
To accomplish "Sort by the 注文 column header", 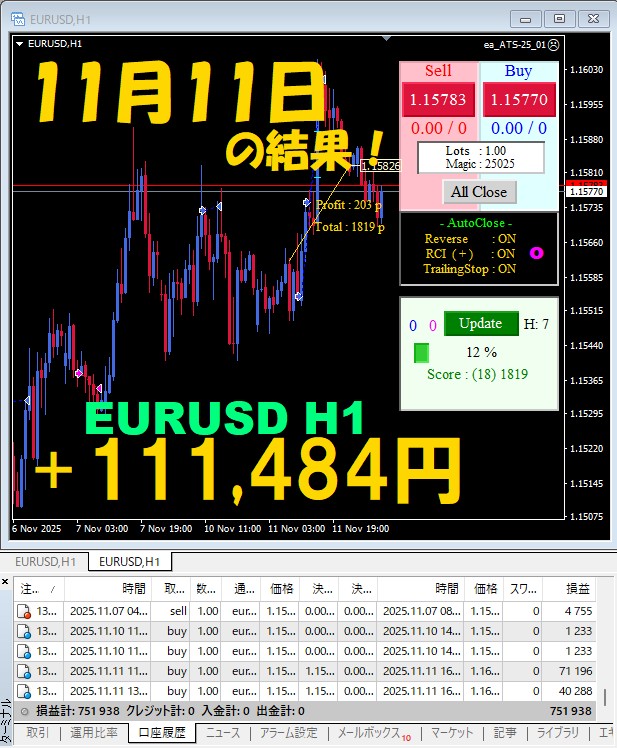I will point(39,589).
